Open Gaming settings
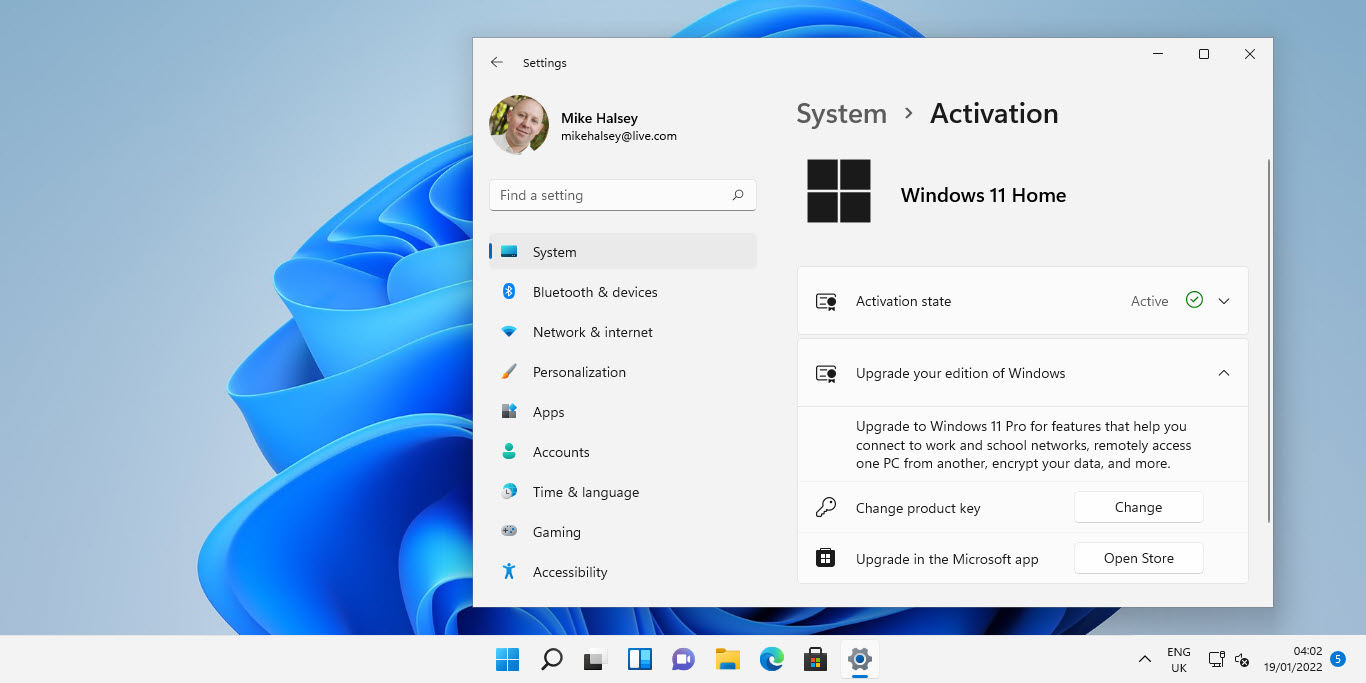The width and height of the screenshot is (1366, 683). 557,531
